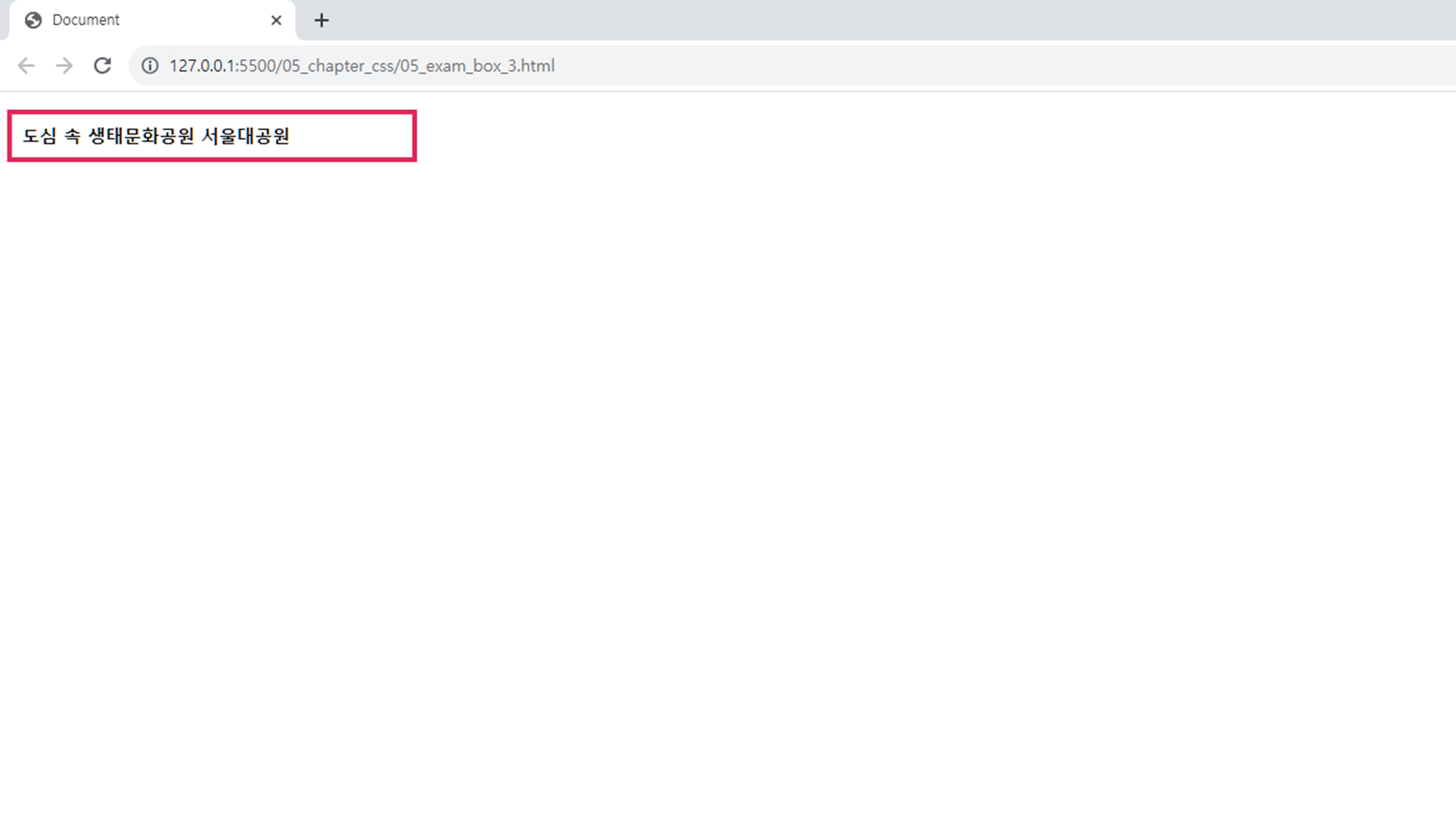Select the Document tab title
This screenshot has width=1456, height=819.
(86, 20)
